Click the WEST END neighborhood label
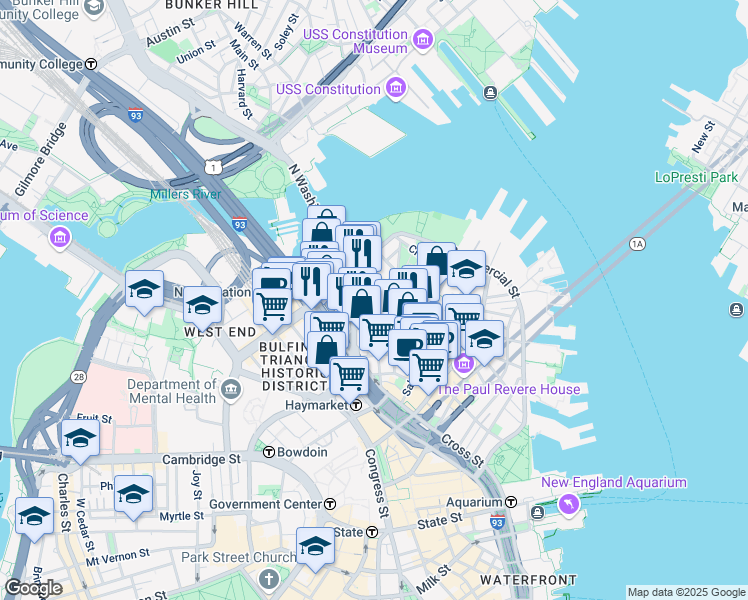The image size is (748, 600). pyautogui.click(x=219, y=332)
